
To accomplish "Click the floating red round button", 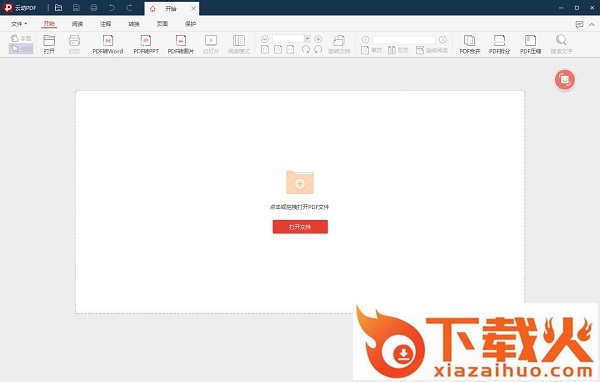I will 565,80.
